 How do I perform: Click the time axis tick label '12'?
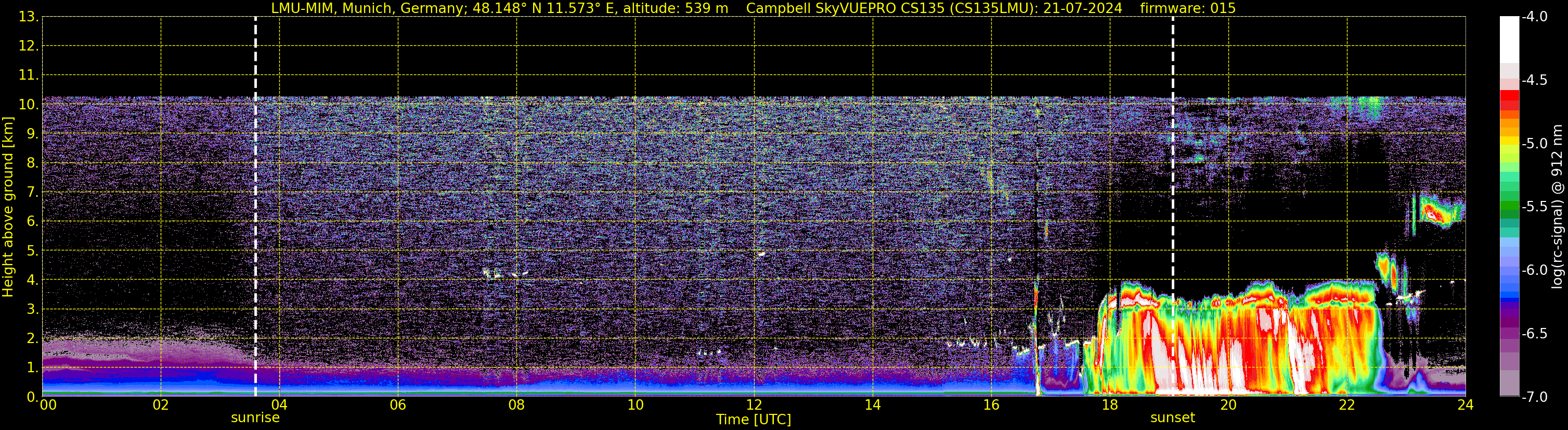coord(754,405)
